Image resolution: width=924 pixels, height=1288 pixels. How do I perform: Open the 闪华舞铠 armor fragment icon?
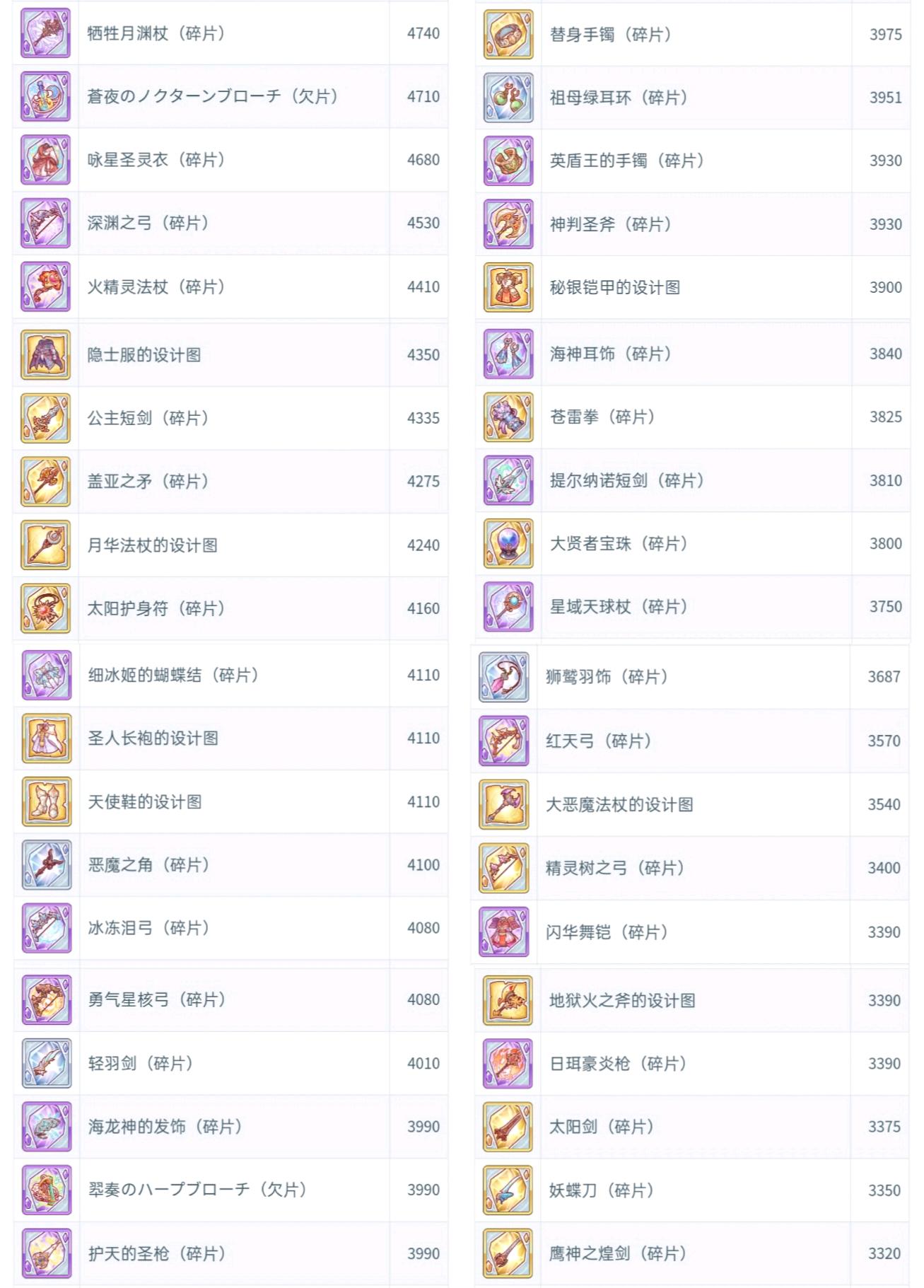[x=504, y=932]
